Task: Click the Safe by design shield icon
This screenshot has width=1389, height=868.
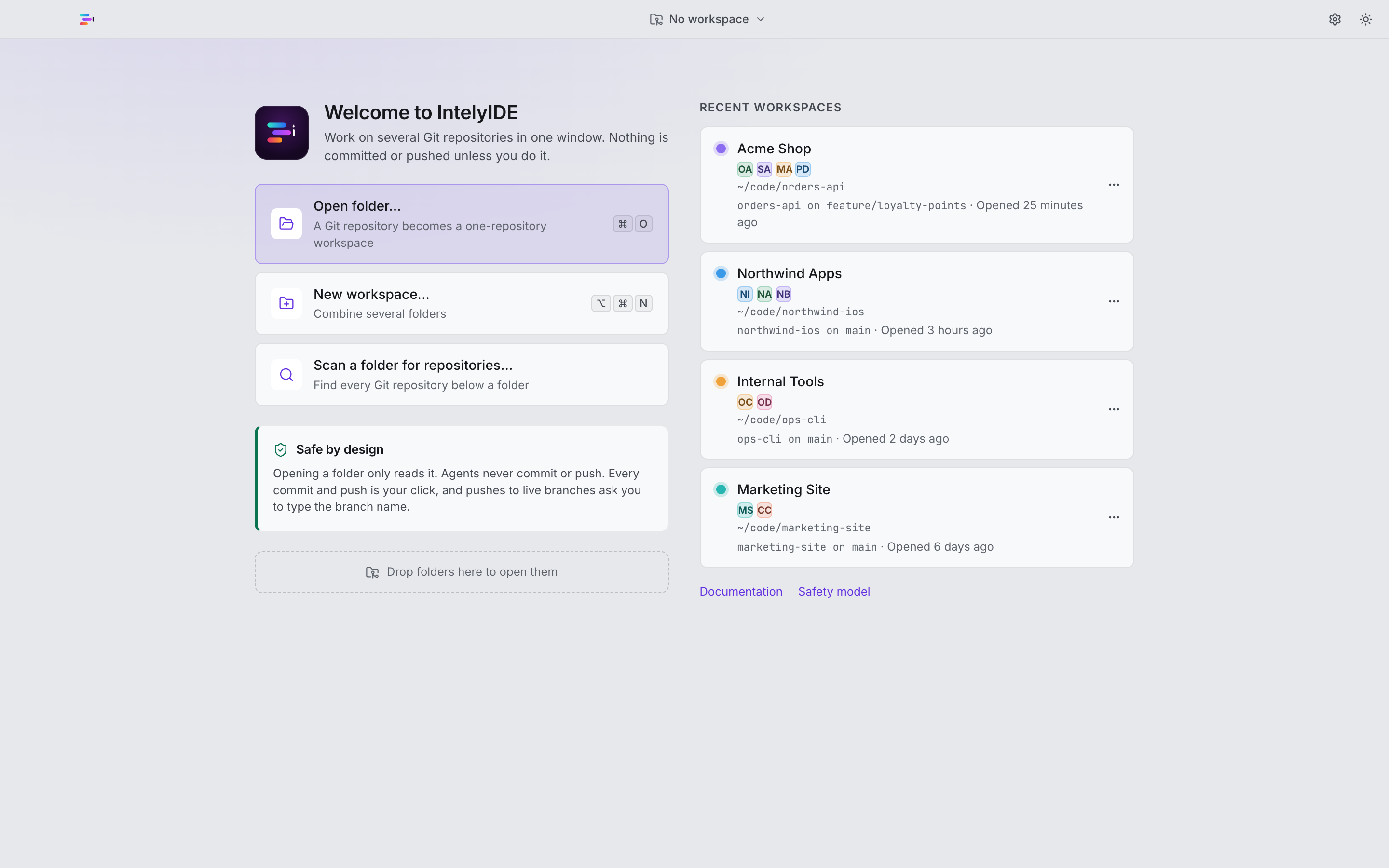Action: [281, 449]
